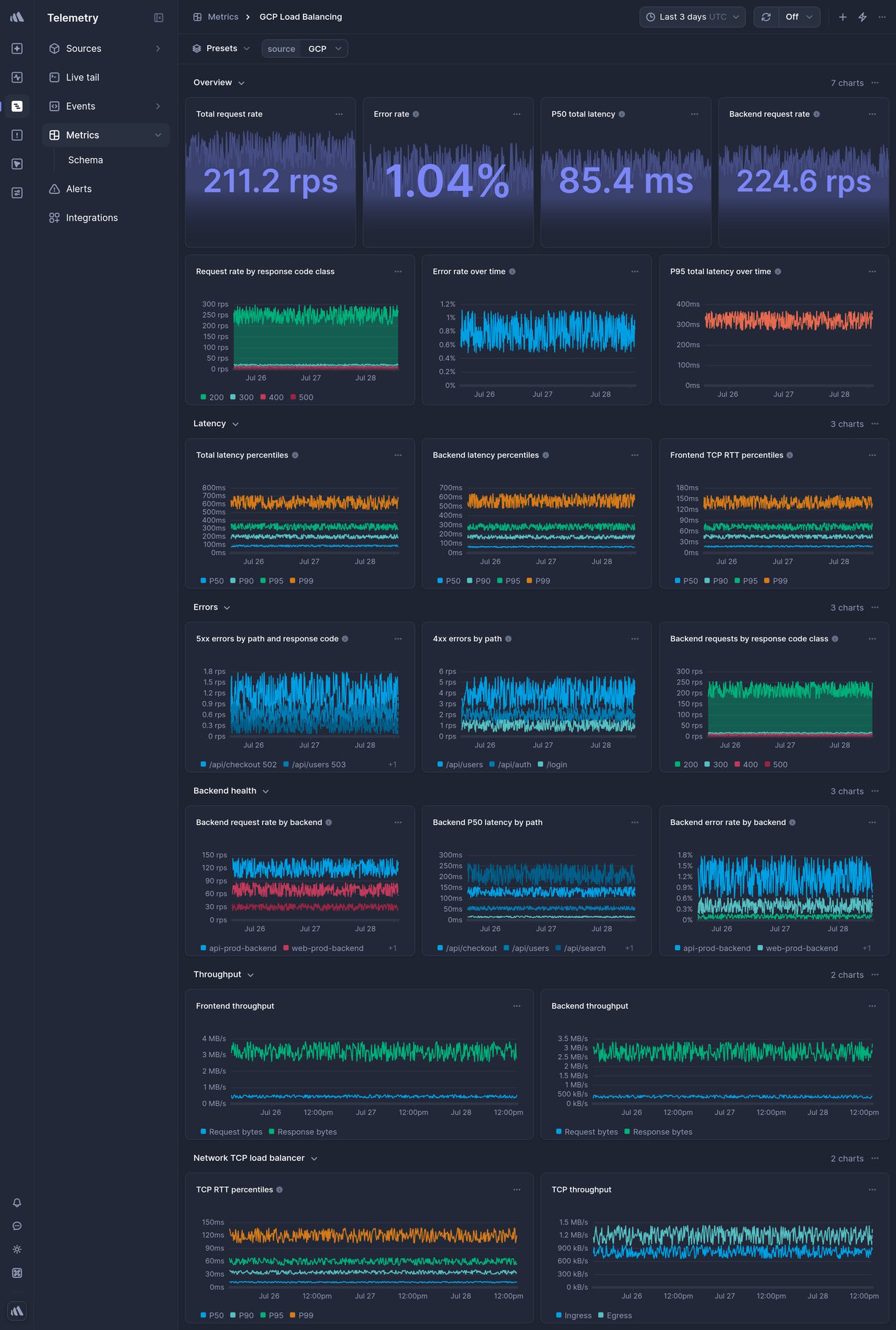Open the activity pulse icon in rail
Screen dimensions: 896x1330
point(17,77)
